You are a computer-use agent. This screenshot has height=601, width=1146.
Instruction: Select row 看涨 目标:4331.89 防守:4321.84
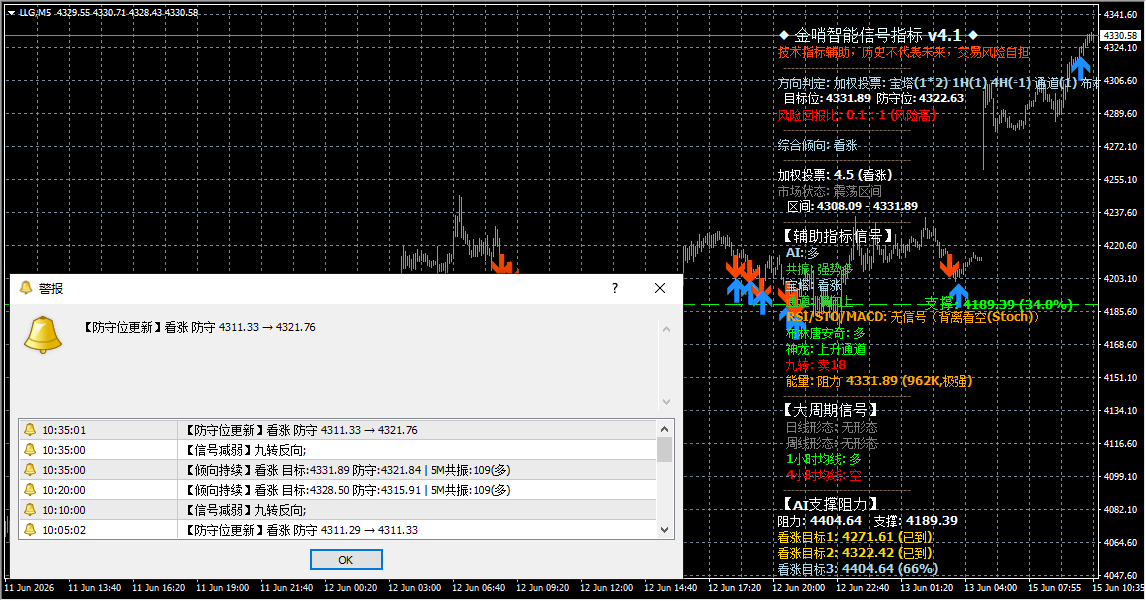[x=338, y=470]
